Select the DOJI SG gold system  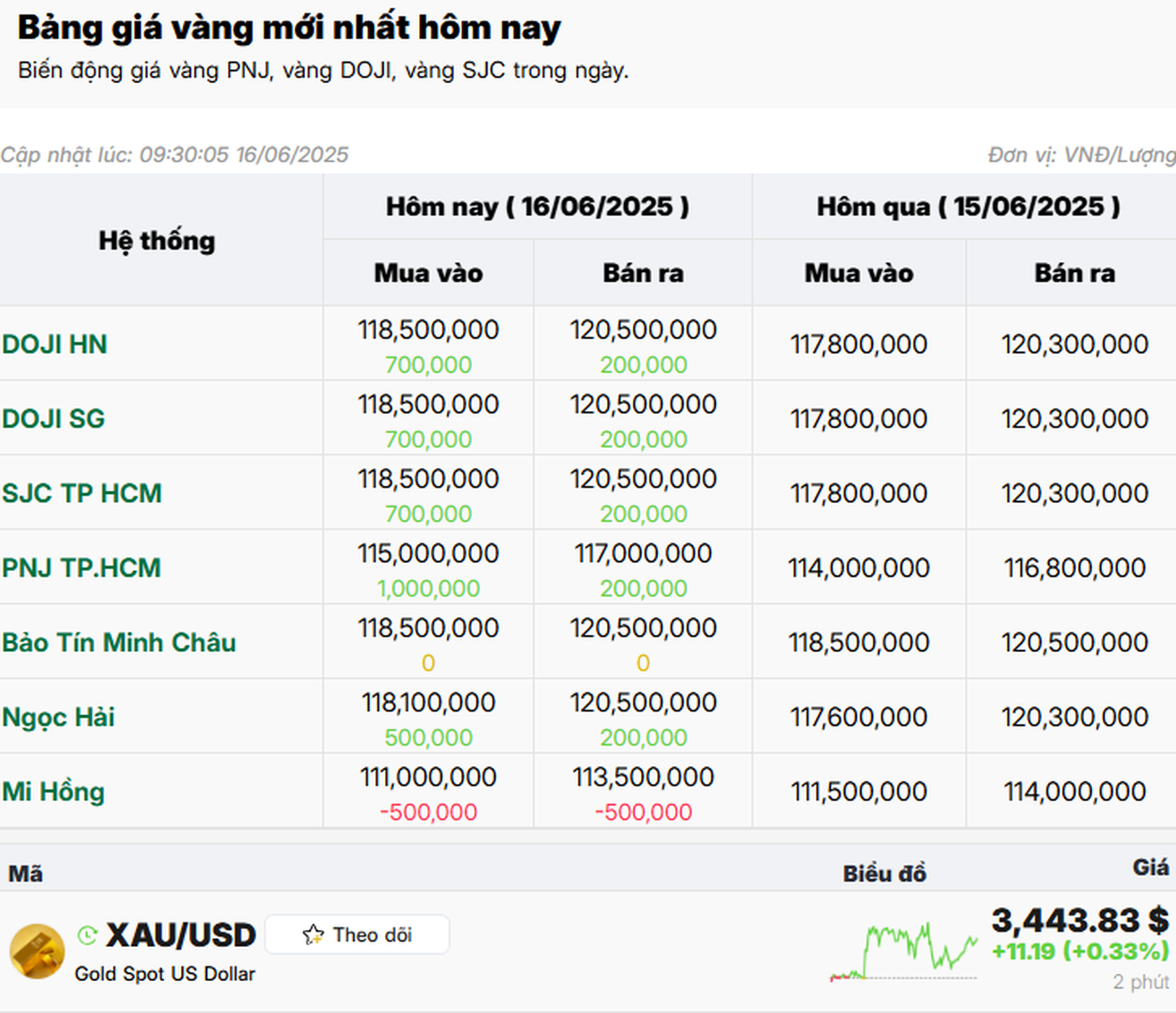pos(53,418)
